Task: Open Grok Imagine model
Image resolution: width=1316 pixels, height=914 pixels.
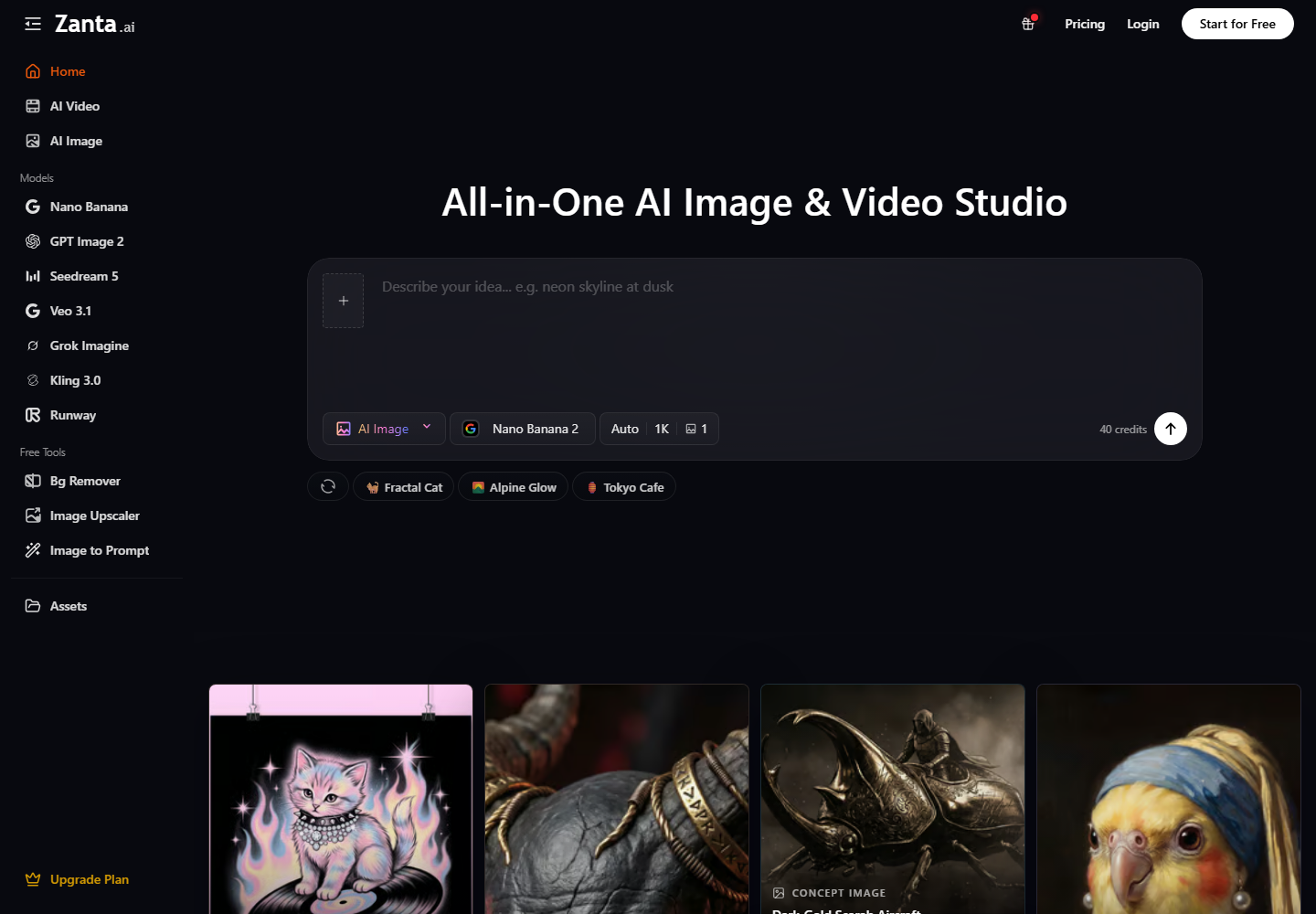Action: click(97, 345)
